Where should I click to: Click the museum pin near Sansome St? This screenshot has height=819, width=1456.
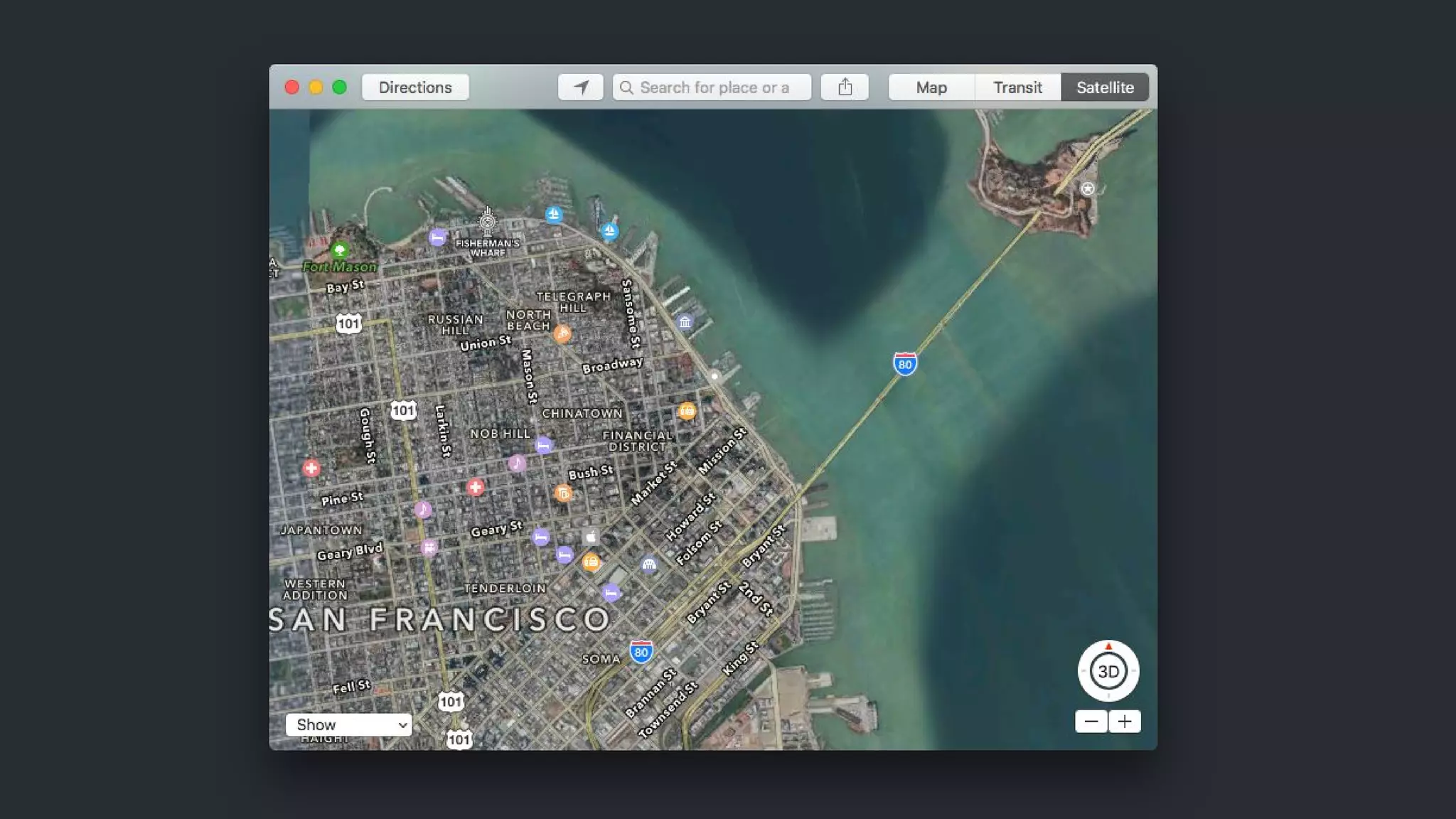pyautogui.click(x=685, y=322)
